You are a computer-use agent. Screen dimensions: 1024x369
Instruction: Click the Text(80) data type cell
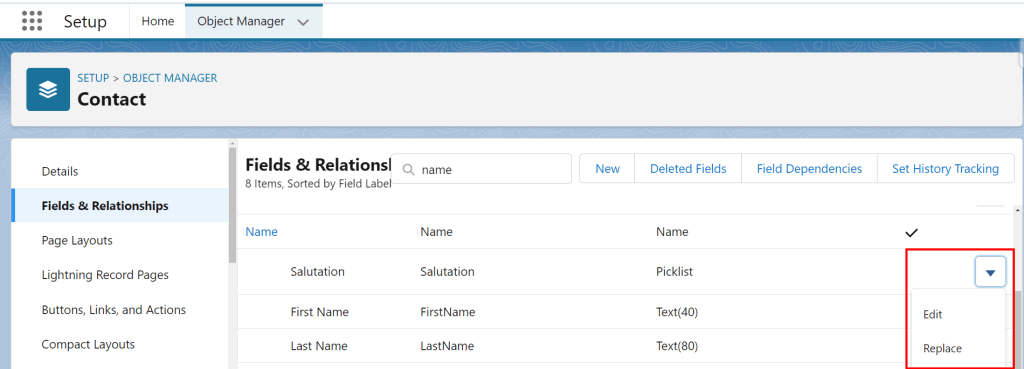[677, 346]
